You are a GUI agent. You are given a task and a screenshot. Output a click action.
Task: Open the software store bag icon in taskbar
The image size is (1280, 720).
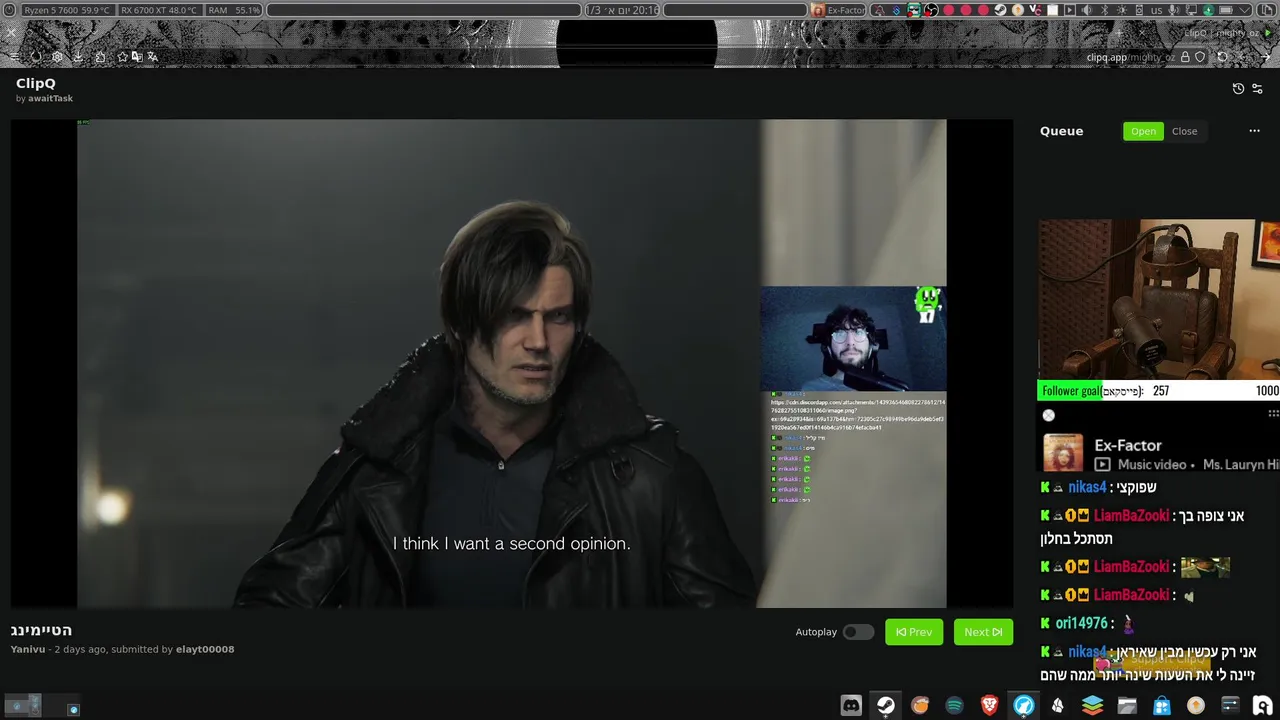point(1161,705)
